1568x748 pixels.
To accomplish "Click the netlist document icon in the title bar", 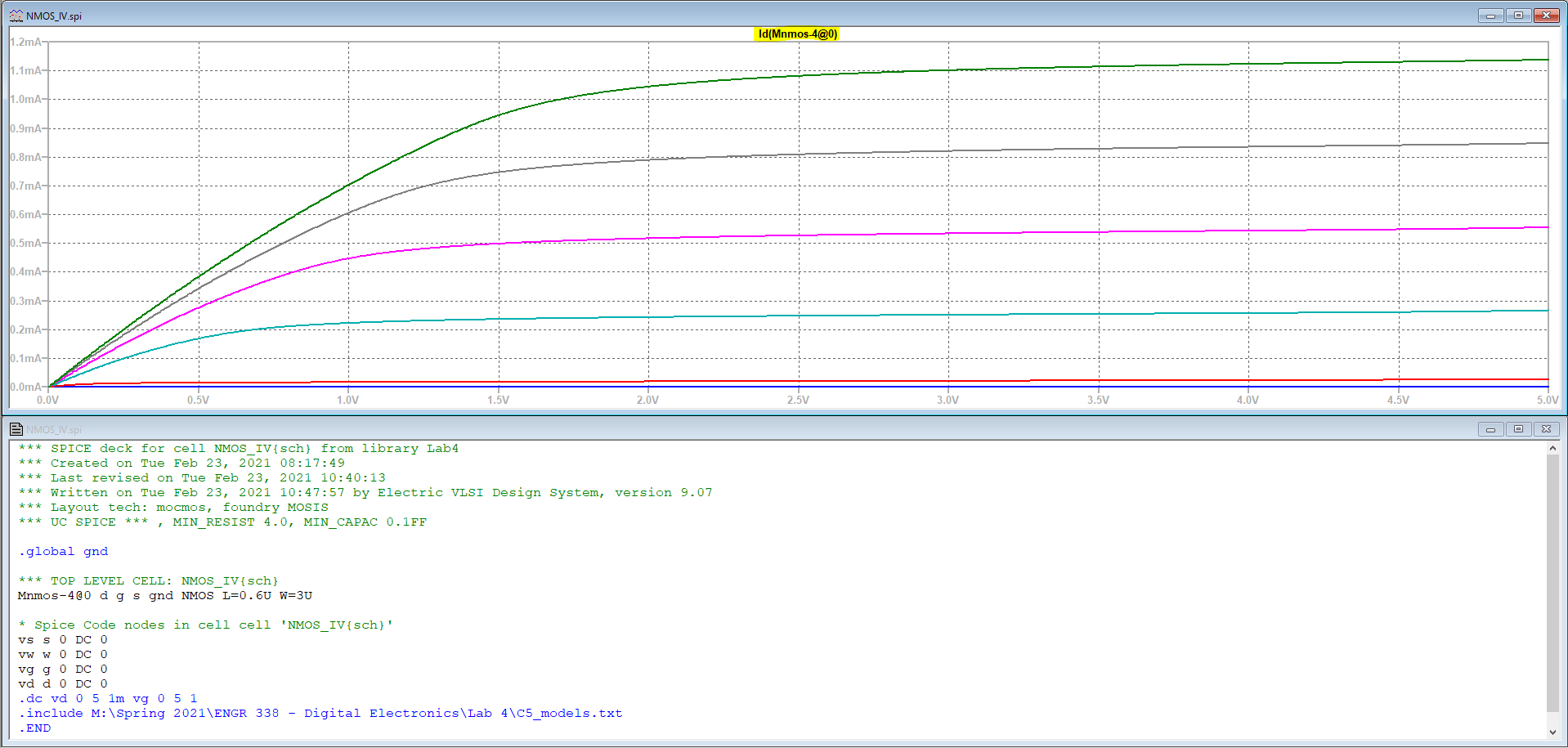I will pos(16,429).
